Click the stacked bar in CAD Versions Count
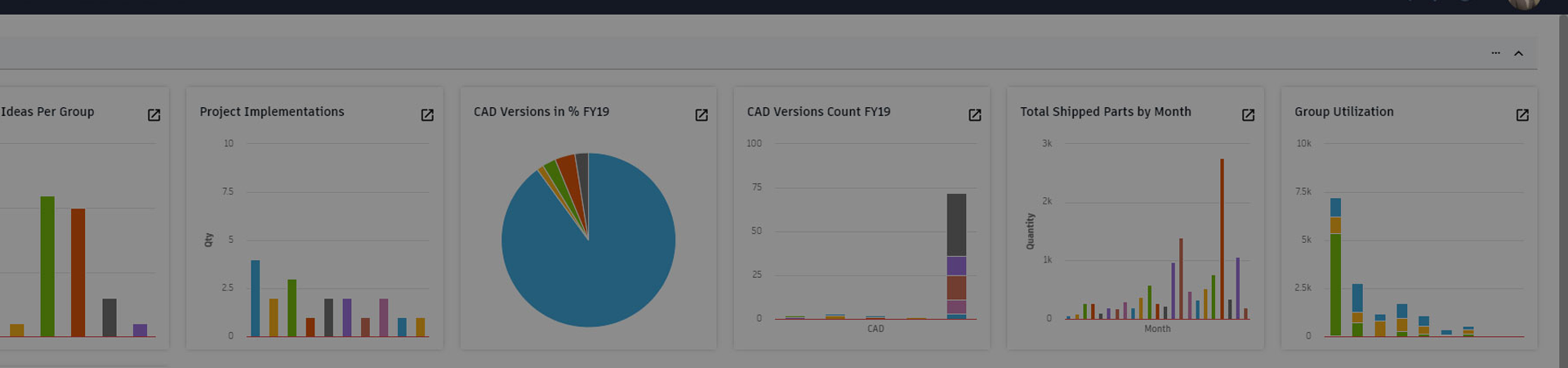 click(956, 256)
